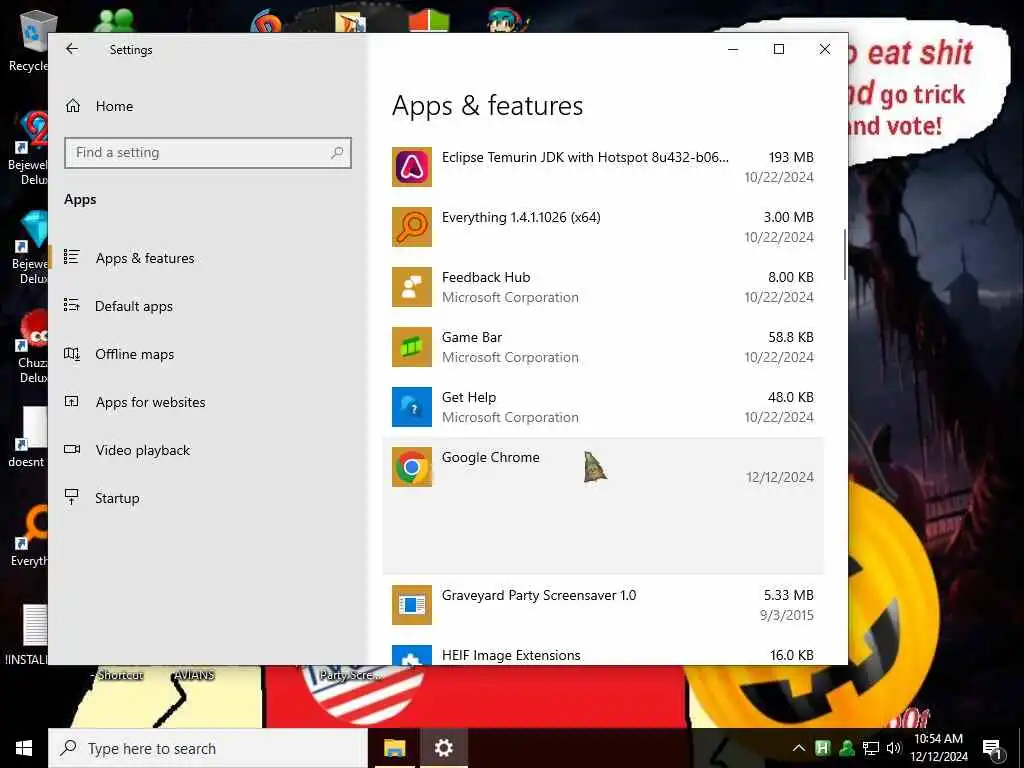Click the Eclipse Temurin JDK app icon

pyautogui.click(x=411, y=167)
